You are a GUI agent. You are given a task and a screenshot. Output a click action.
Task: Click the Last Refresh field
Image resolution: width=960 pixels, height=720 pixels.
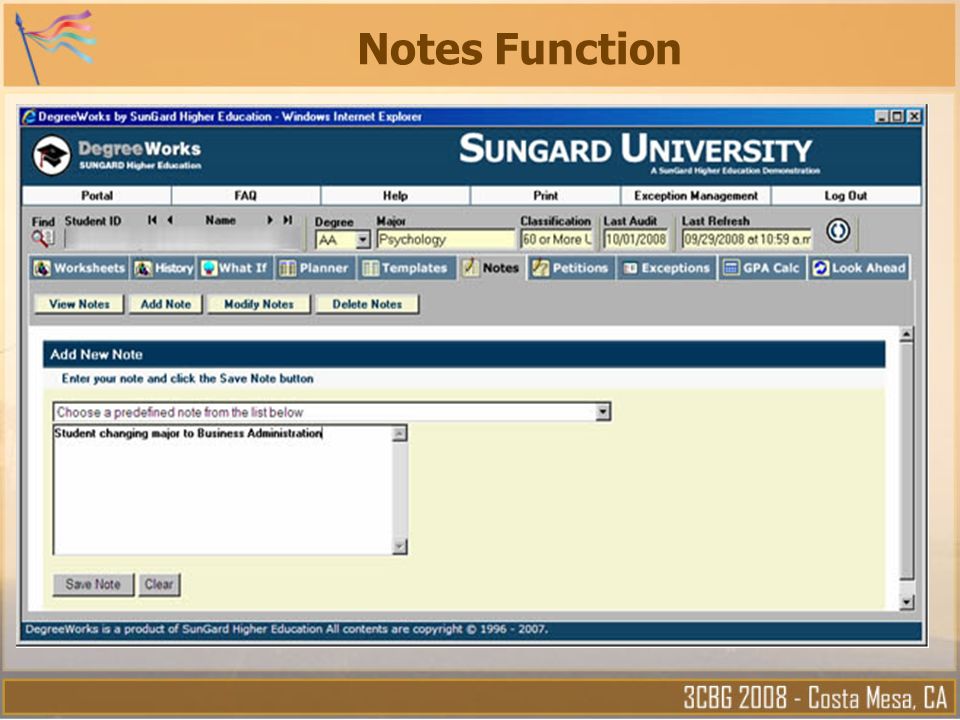tap(747, 239)
